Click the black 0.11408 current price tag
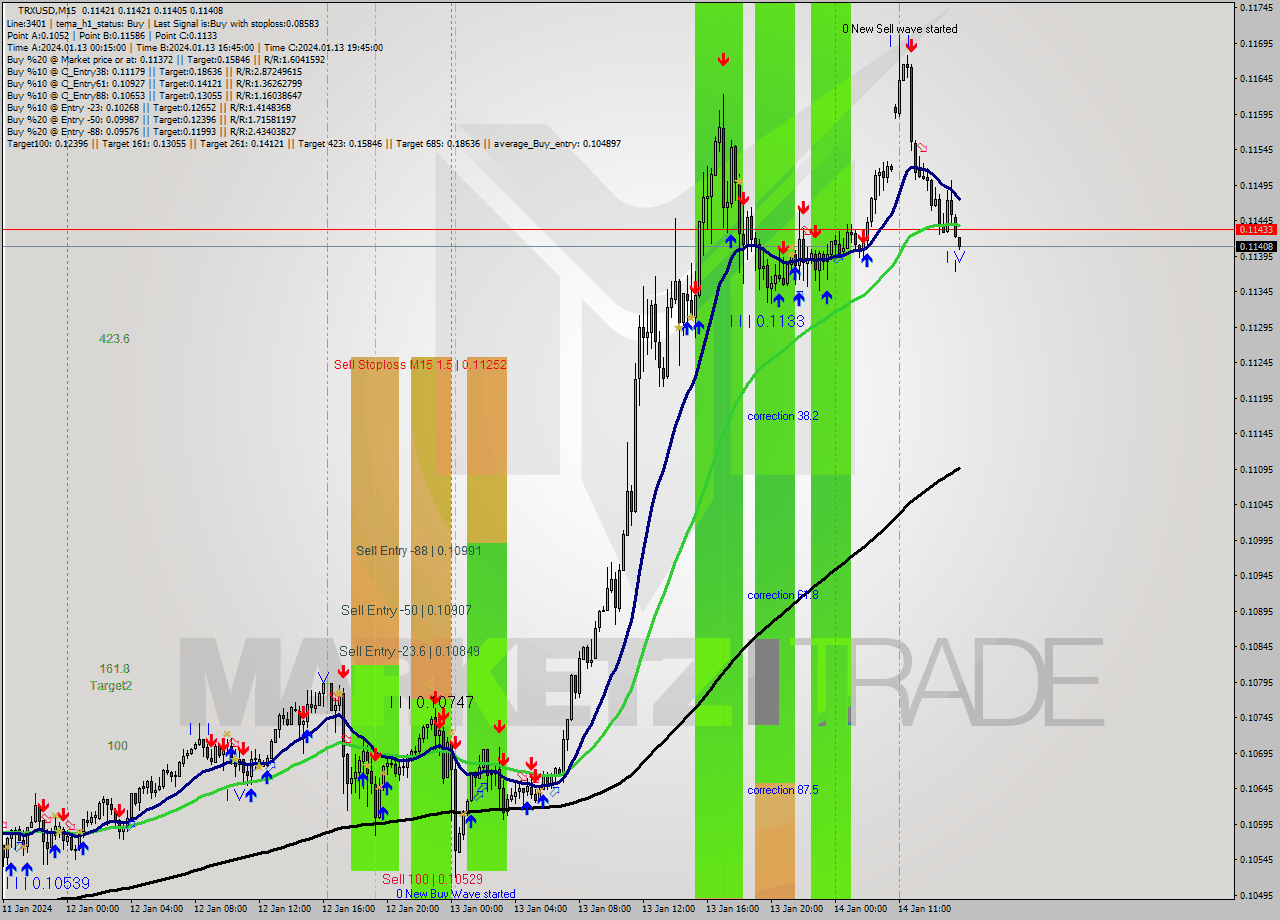The width and height of the screenshot is (1280, 920). (x=1255, y=246)
